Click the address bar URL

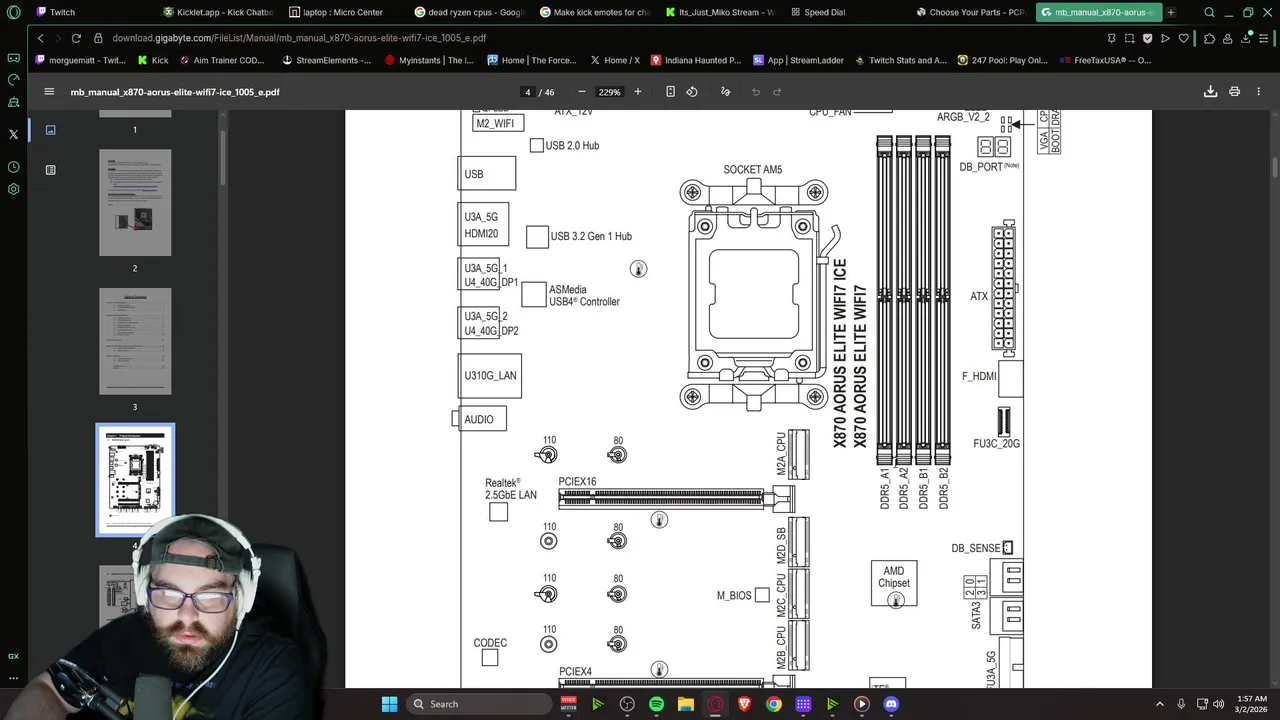click(299, 38)
